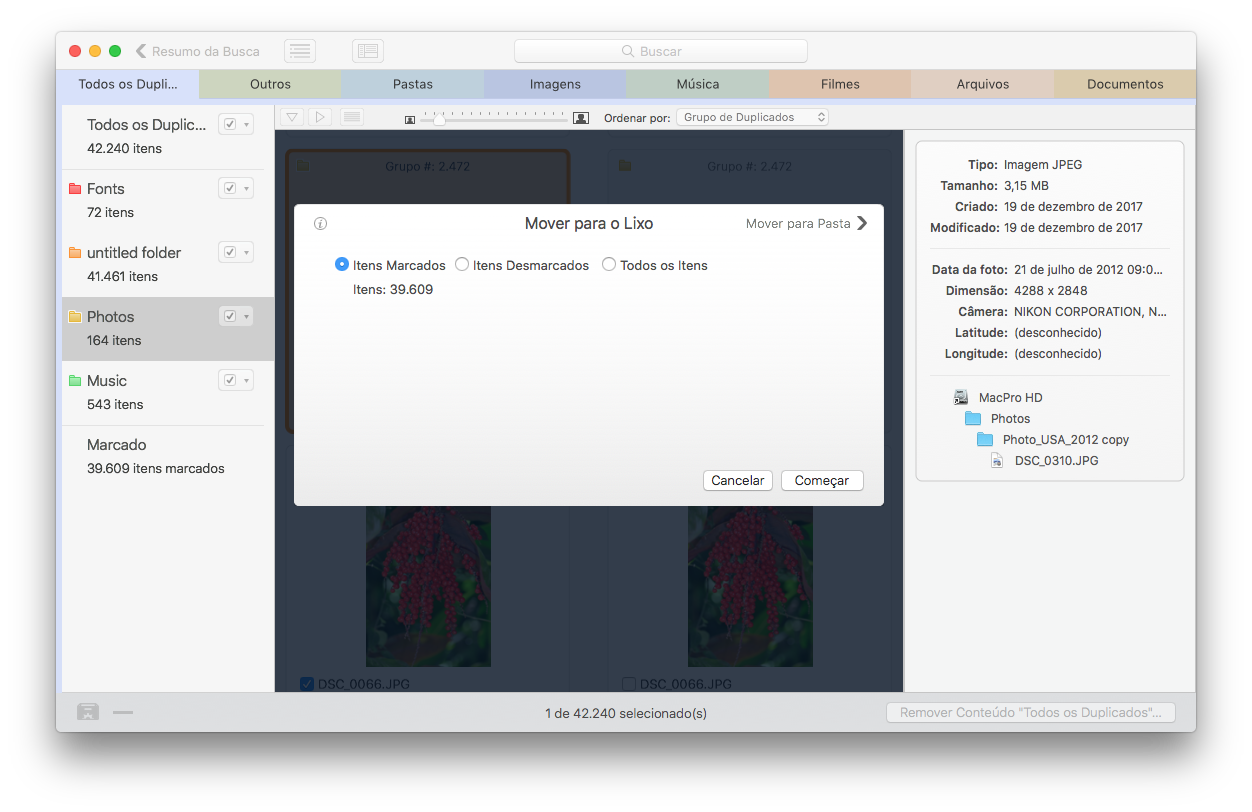Click the Buscar search field

[660, 51]
